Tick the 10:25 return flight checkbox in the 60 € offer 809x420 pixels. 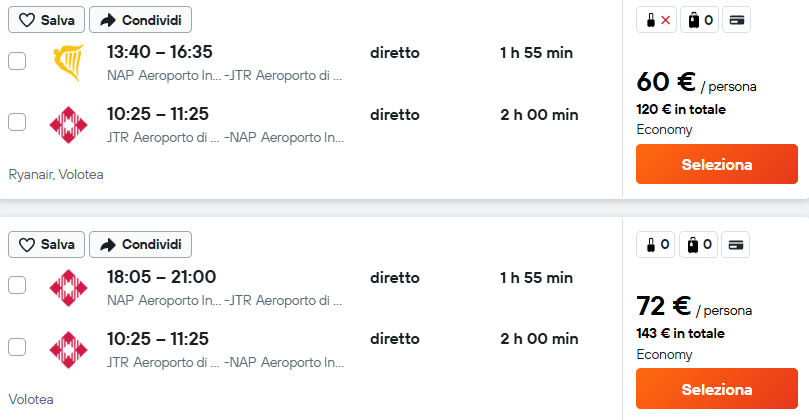point(17,122)
